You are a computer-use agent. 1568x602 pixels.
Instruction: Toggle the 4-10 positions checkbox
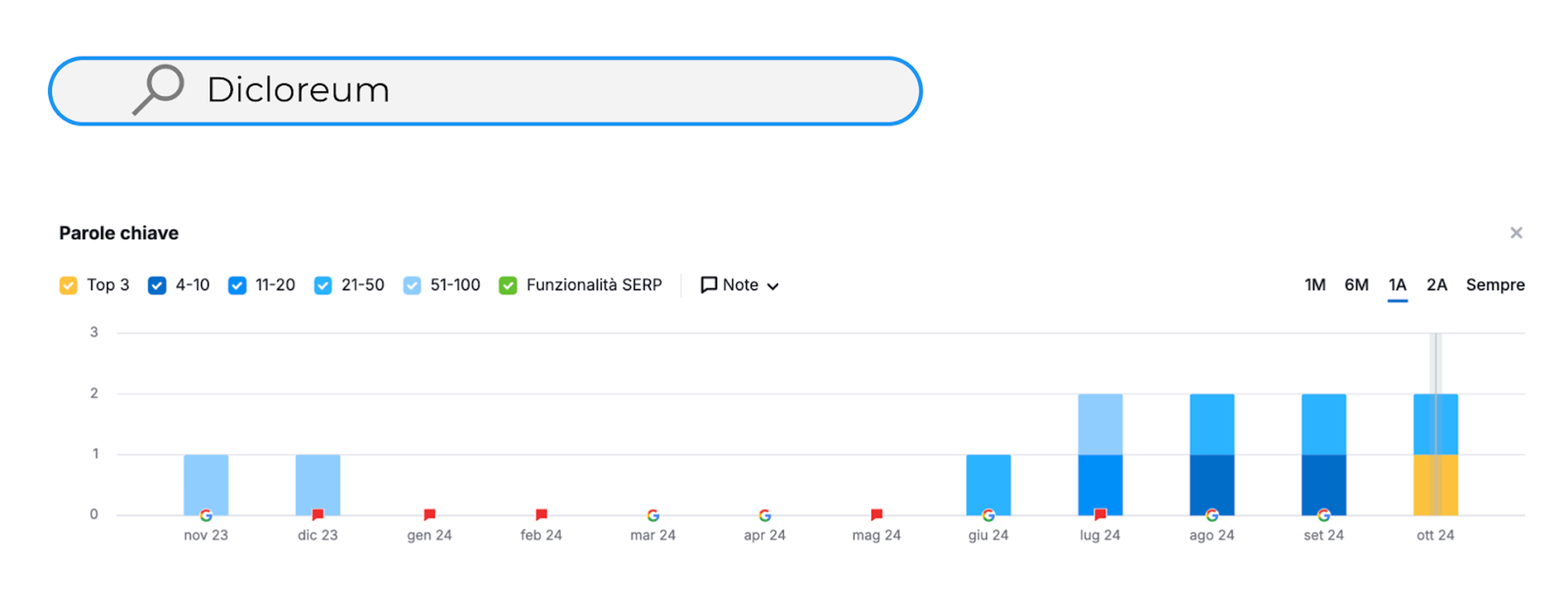coord(157,285)
